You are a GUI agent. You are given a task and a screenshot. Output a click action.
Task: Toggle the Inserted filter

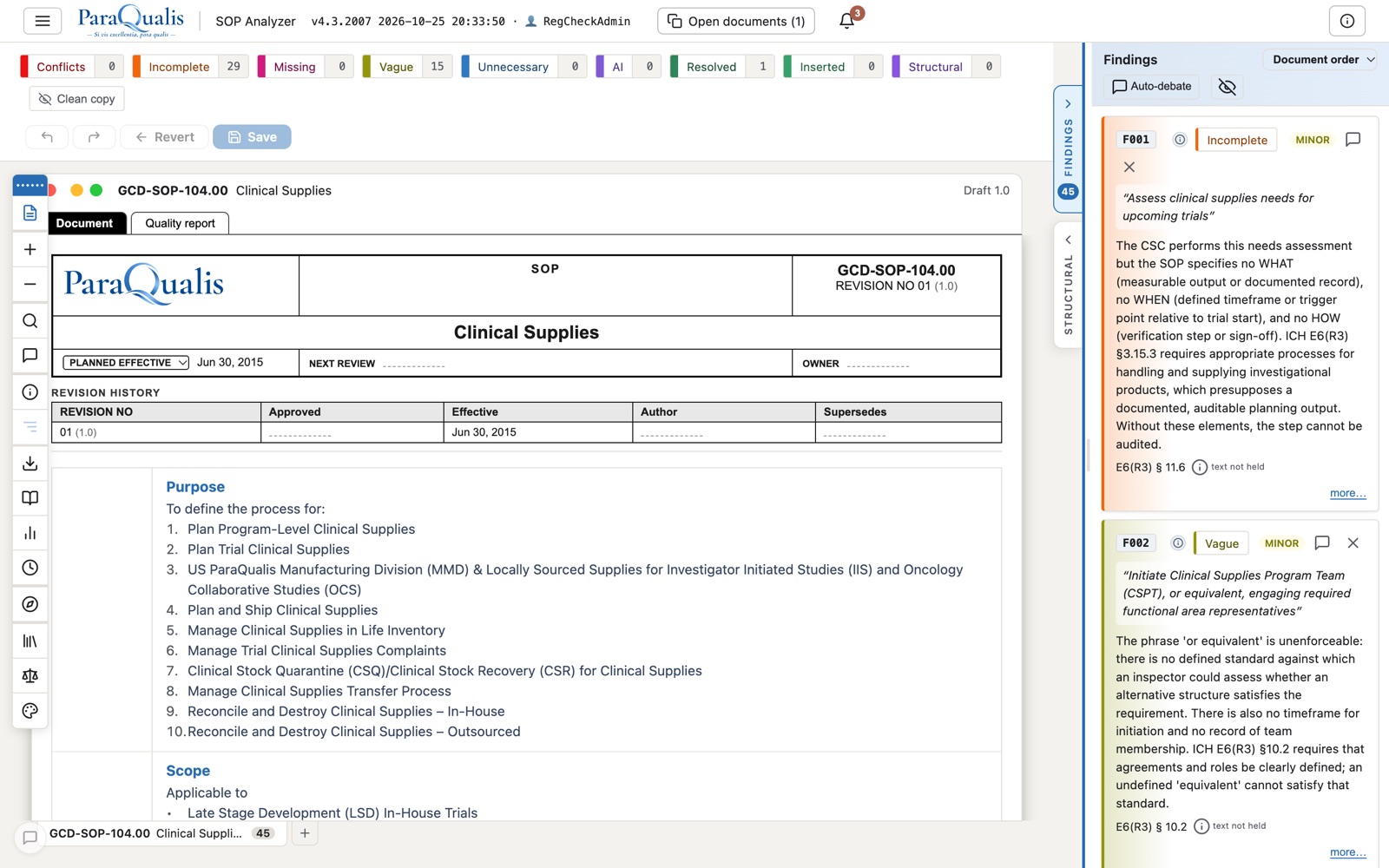point(834,67)
